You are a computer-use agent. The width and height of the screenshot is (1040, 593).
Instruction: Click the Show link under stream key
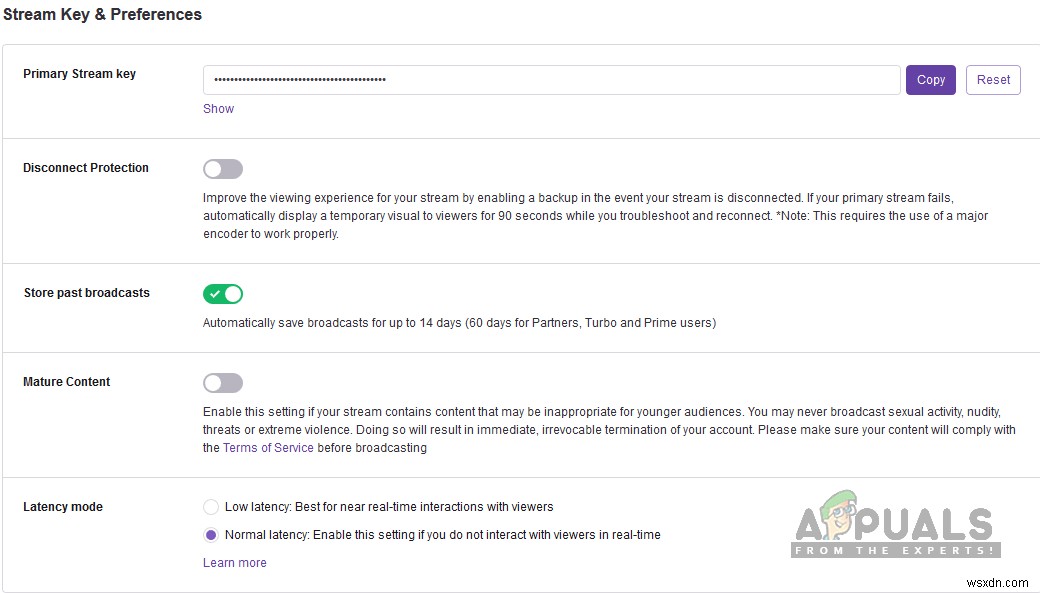218,109
